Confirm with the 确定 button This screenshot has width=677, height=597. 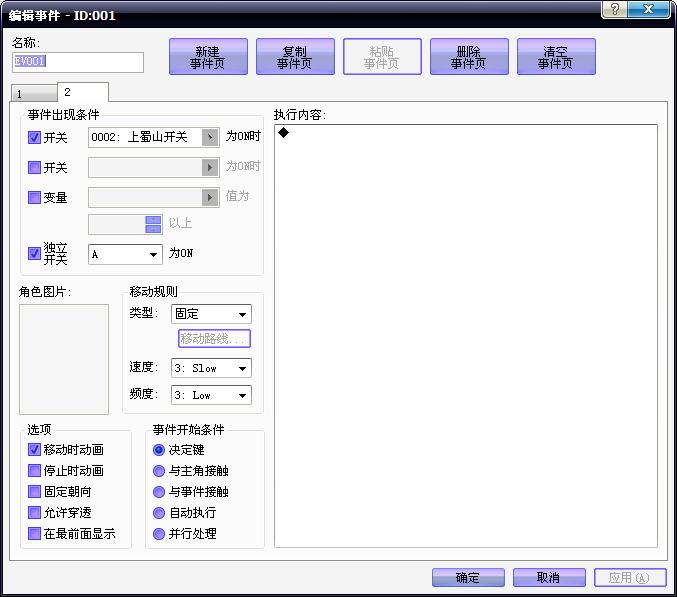click(468, 578)
